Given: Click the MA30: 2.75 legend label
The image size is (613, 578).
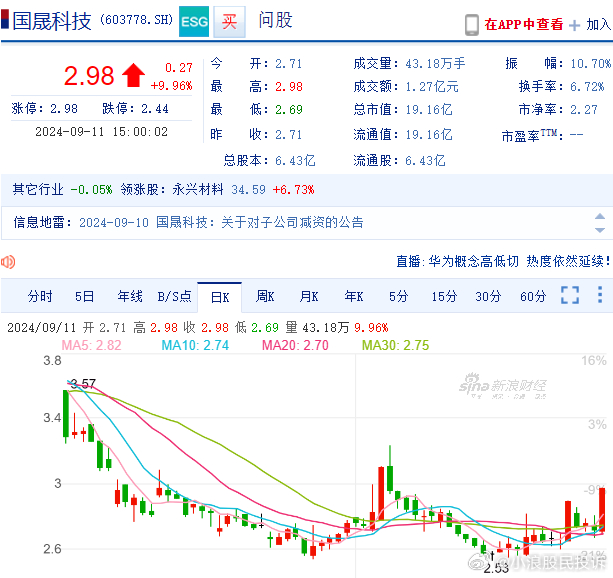Looking at the screenshot, I should [x=395, y=345].
